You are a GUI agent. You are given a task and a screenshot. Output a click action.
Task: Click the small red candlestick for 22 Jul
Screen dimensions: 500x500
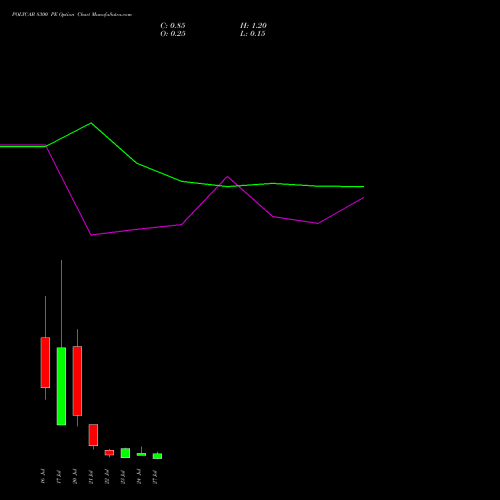109,452
